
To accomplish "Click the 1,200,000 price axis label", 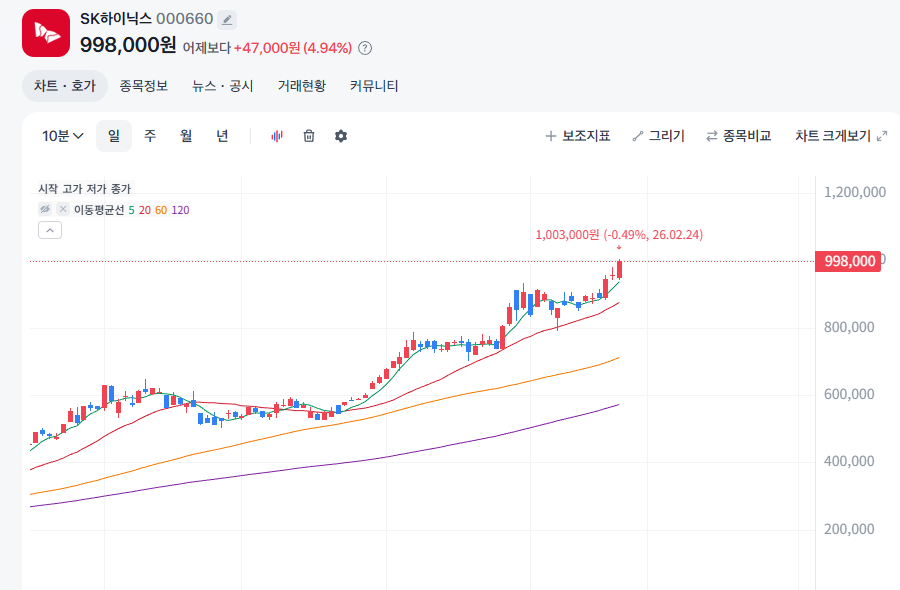I will 855,192.
